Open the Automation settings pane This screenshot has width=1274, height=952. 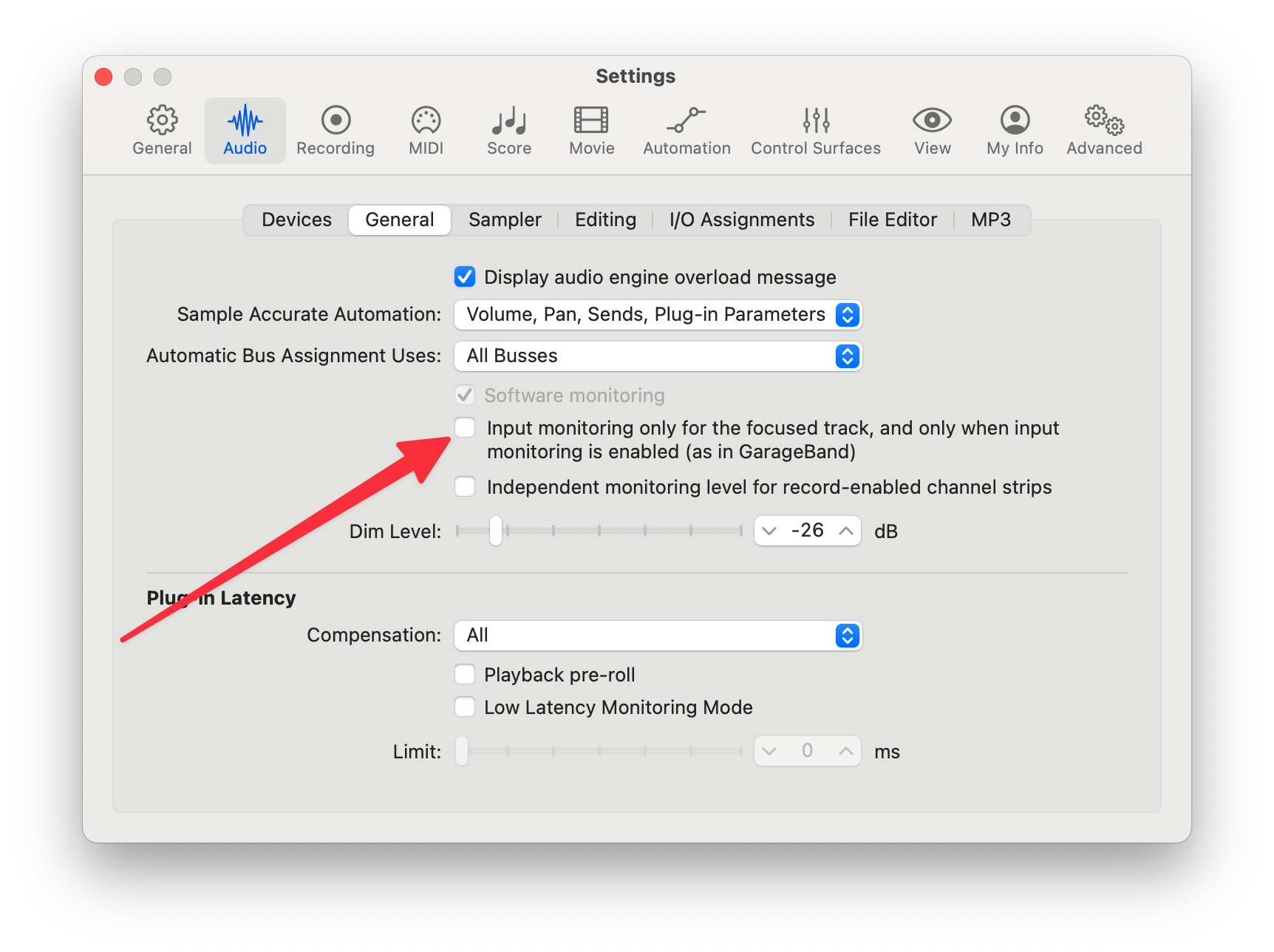coord(687,131)
